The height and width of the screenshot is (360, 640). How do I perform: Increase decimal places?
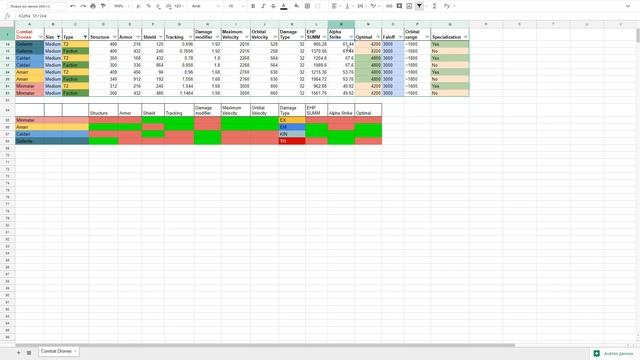point(169,6)
